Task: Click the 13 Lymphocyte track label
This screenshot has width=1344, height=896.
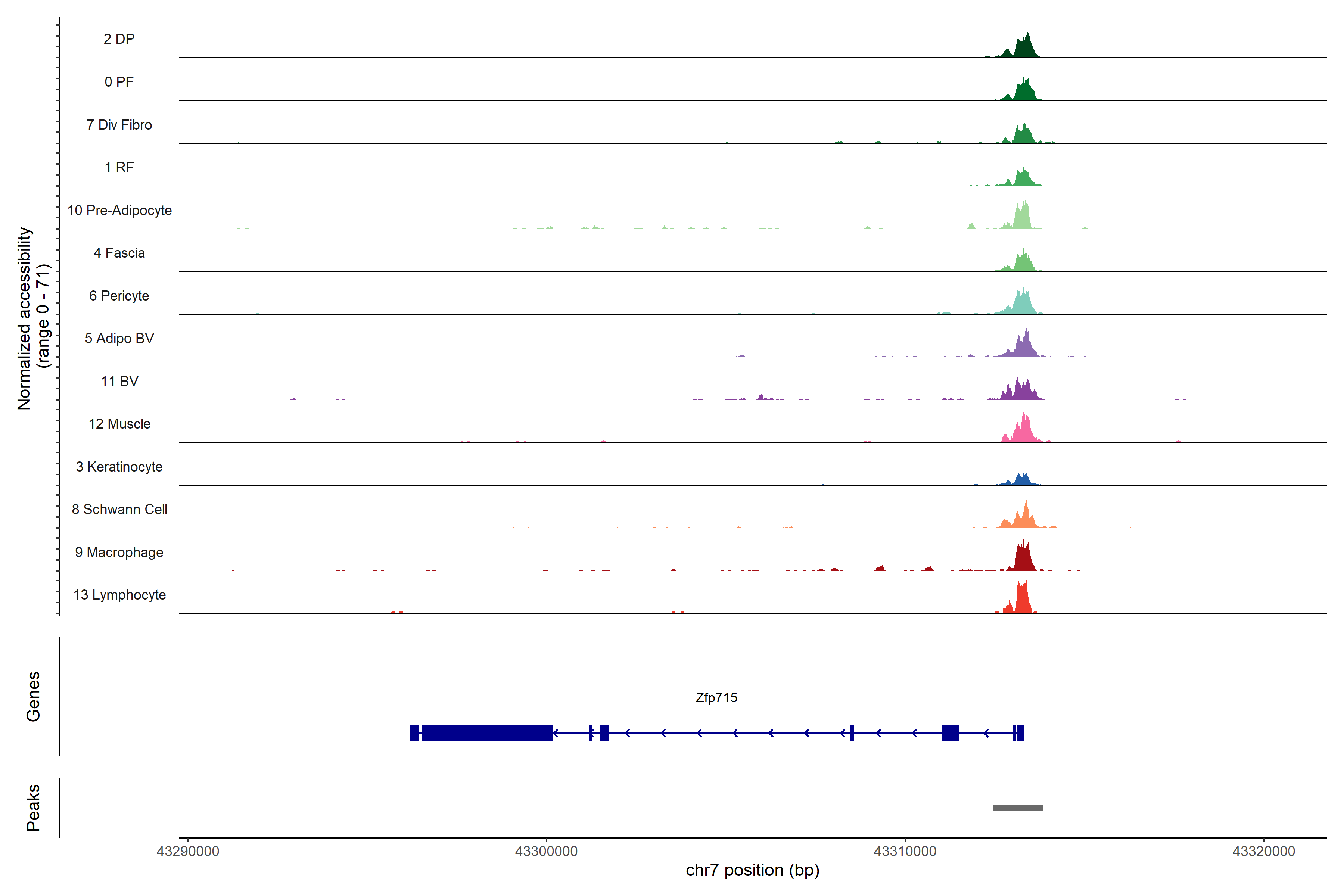Action: click(119, 595)
